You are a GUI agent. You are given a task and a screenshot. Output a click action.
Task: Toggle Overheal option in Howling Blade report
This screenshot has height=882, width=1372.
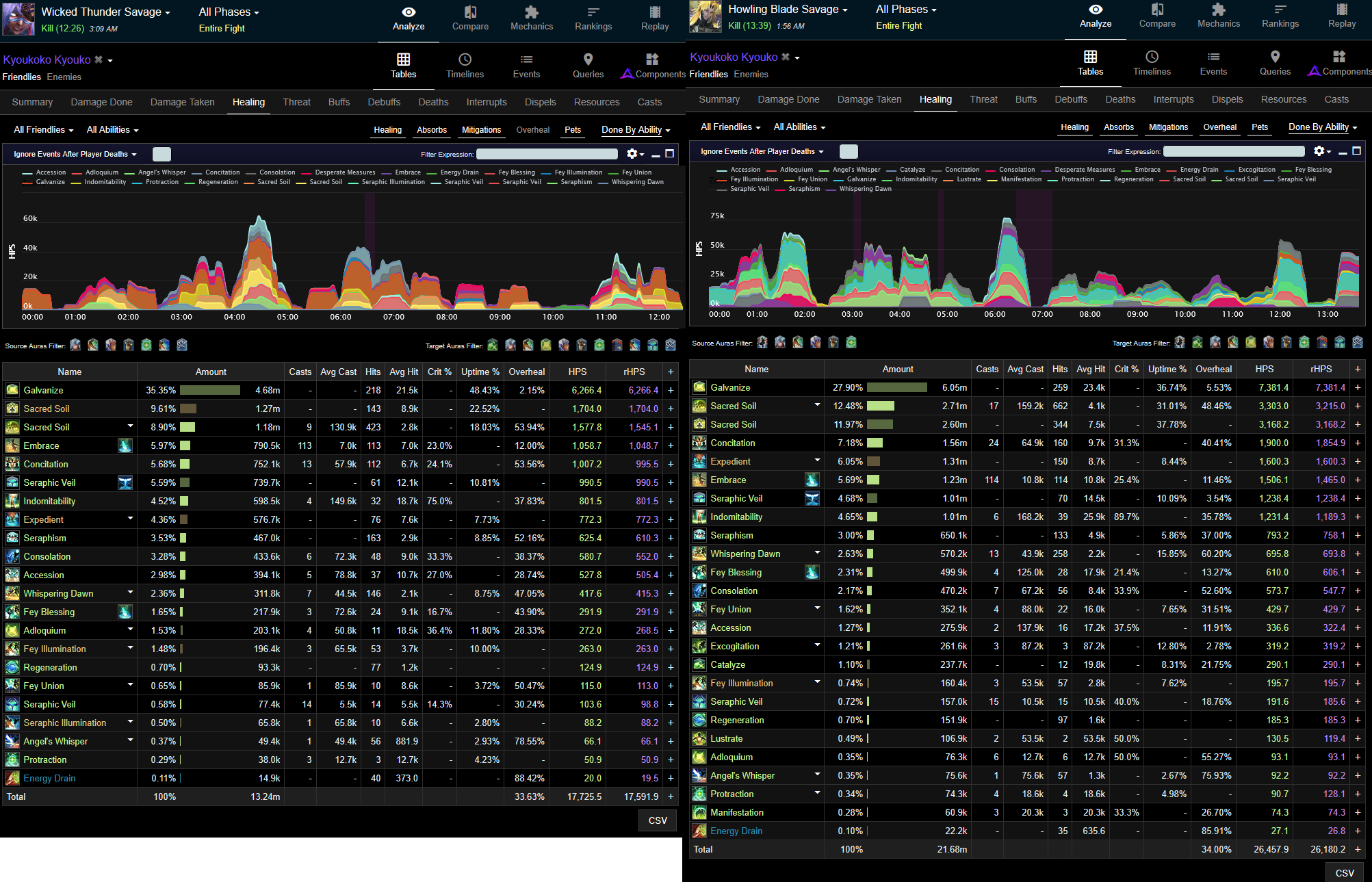click(x=1220, y=127)
